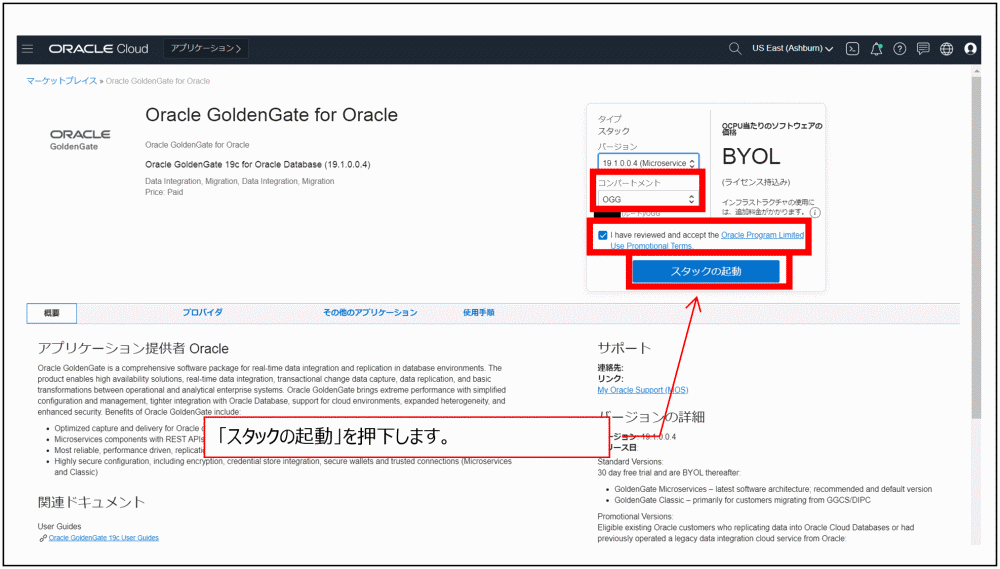
Task: Click the User Guides label
Action: pos(59,527)
